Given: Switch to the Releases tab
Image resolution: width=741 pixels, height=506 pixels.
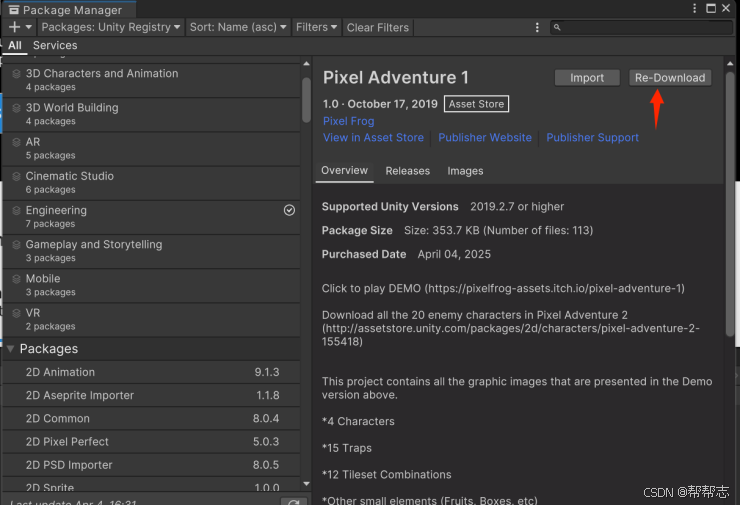Looking at the screenshot, I should click(407, 171).
